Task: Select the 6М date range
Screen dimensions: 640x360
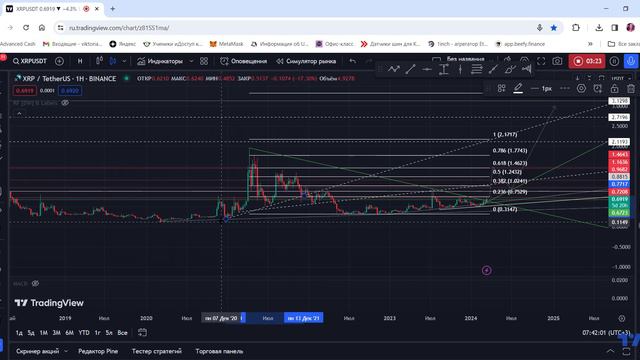Action: click(69, 333)
